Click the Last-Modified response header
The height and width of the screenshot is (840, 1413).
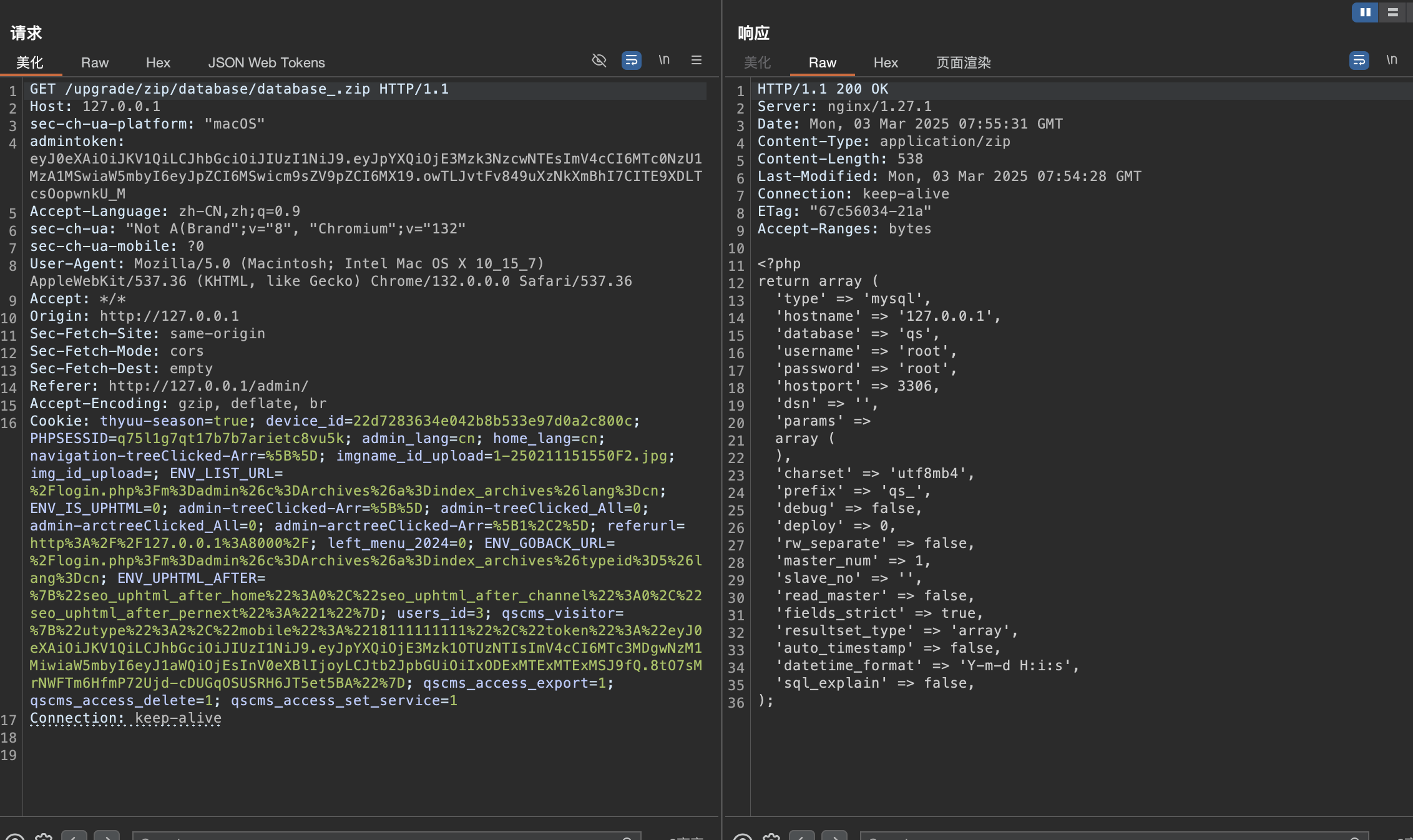[949, 177]
